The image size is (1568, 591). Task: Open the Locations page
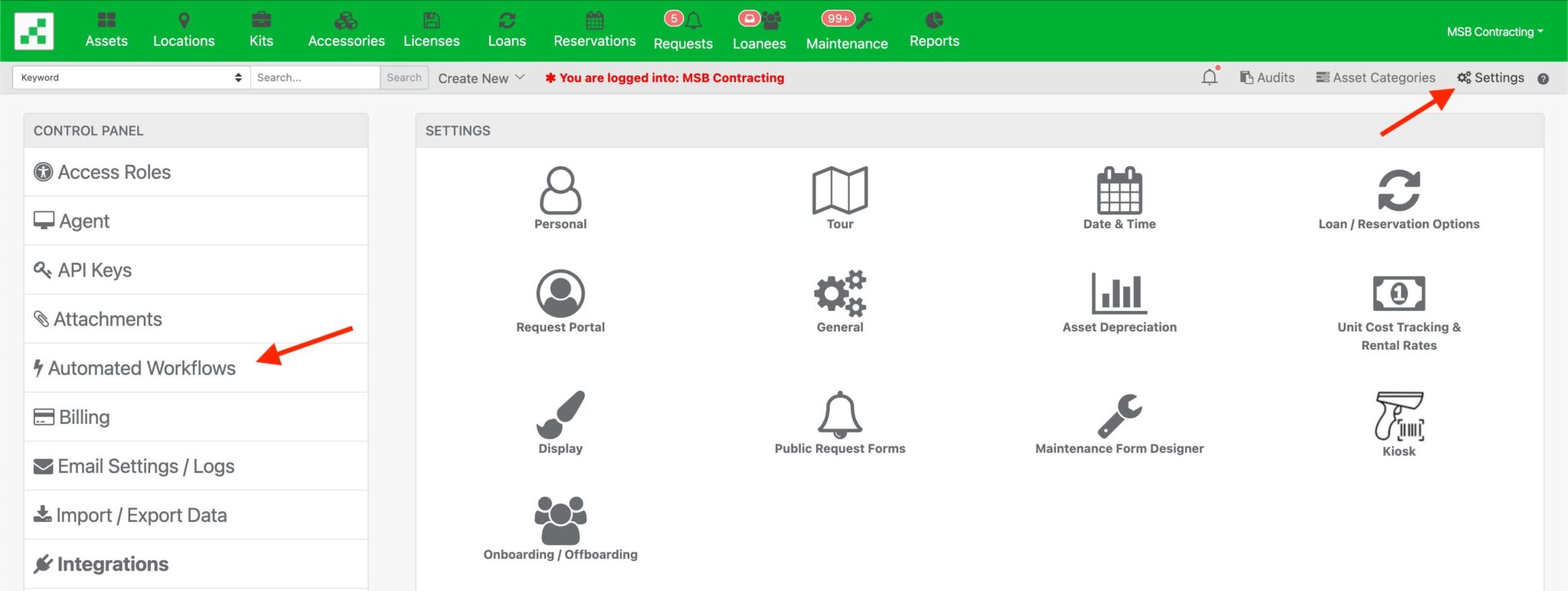point(184,31)
